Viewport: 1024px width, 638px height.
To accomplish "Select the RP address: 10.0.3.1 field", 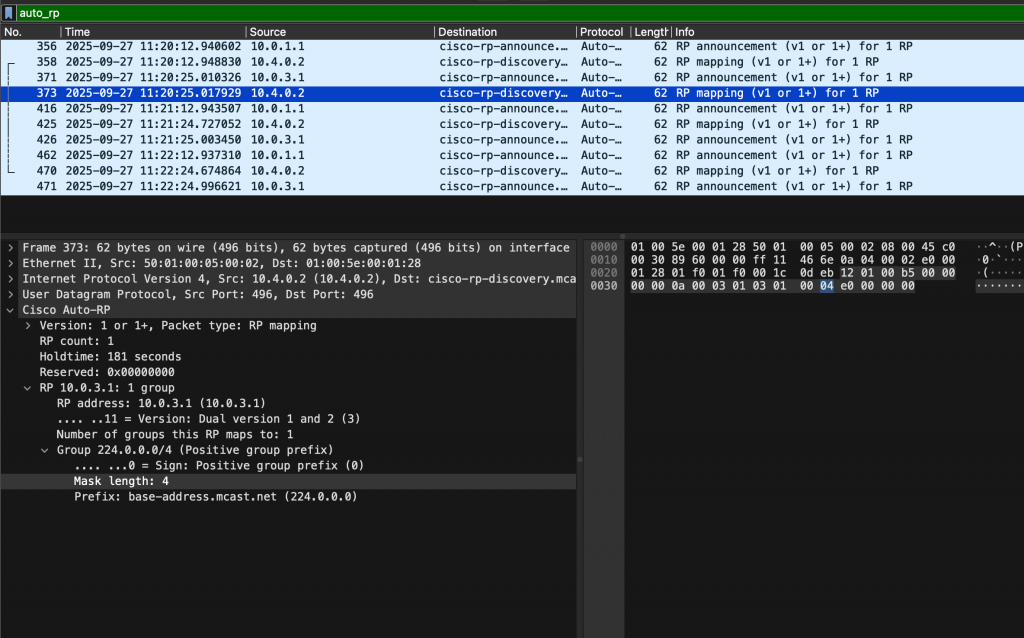I will tap(160, 403).
